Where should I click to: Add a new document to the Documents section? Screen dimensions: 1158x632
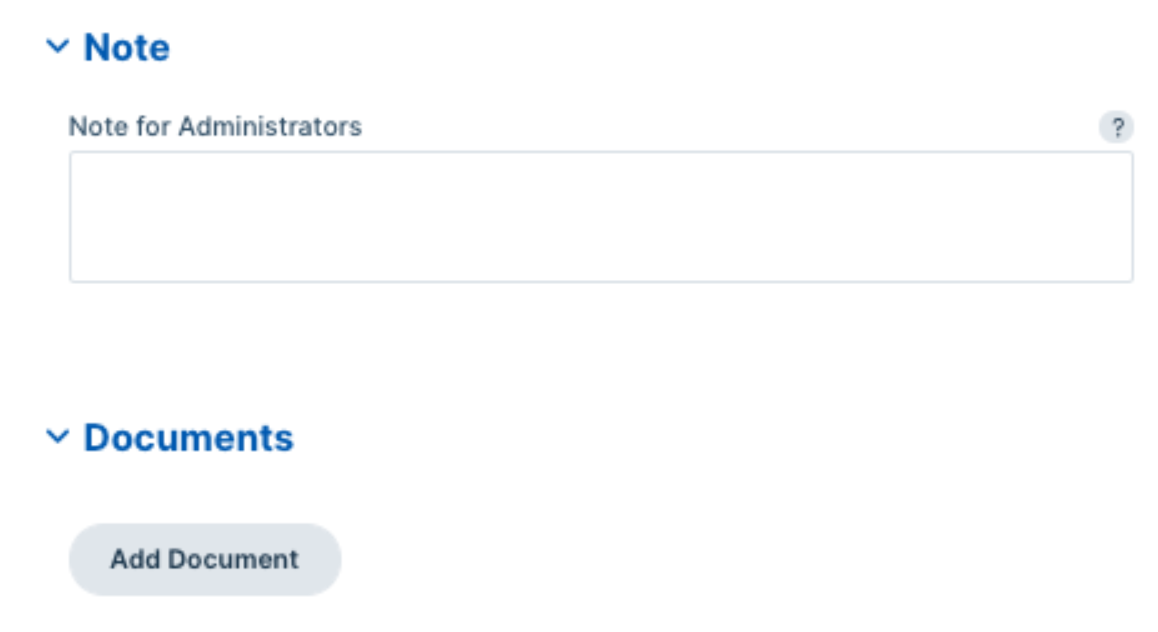tap(205, 560)
